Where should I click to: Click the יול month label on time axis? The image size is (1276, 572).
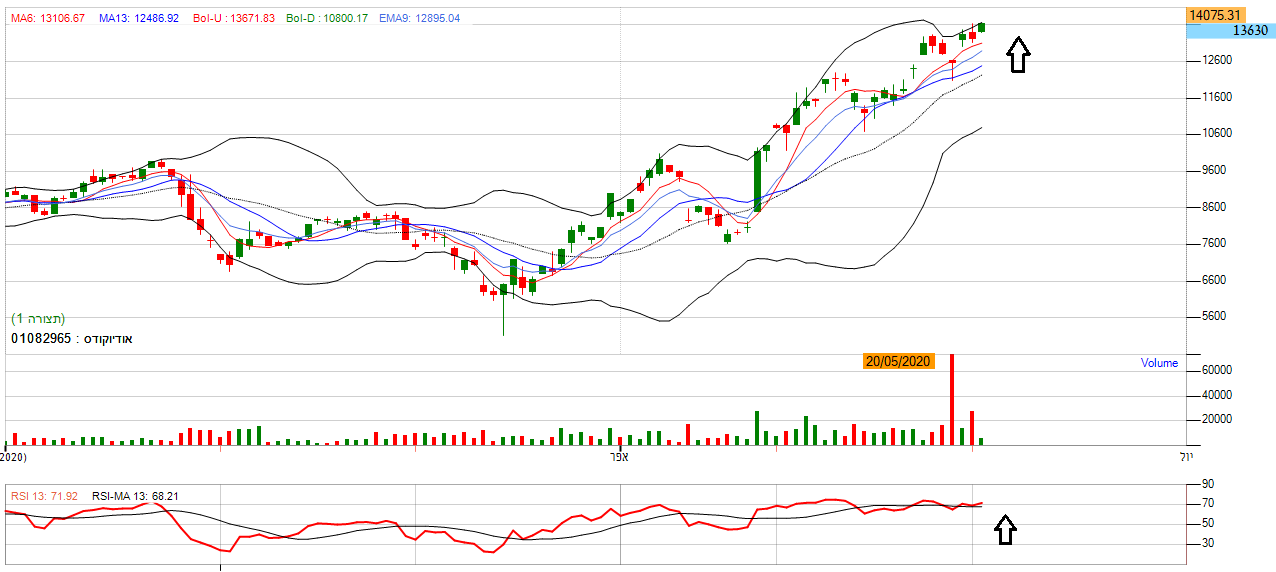coord(1186,457)
